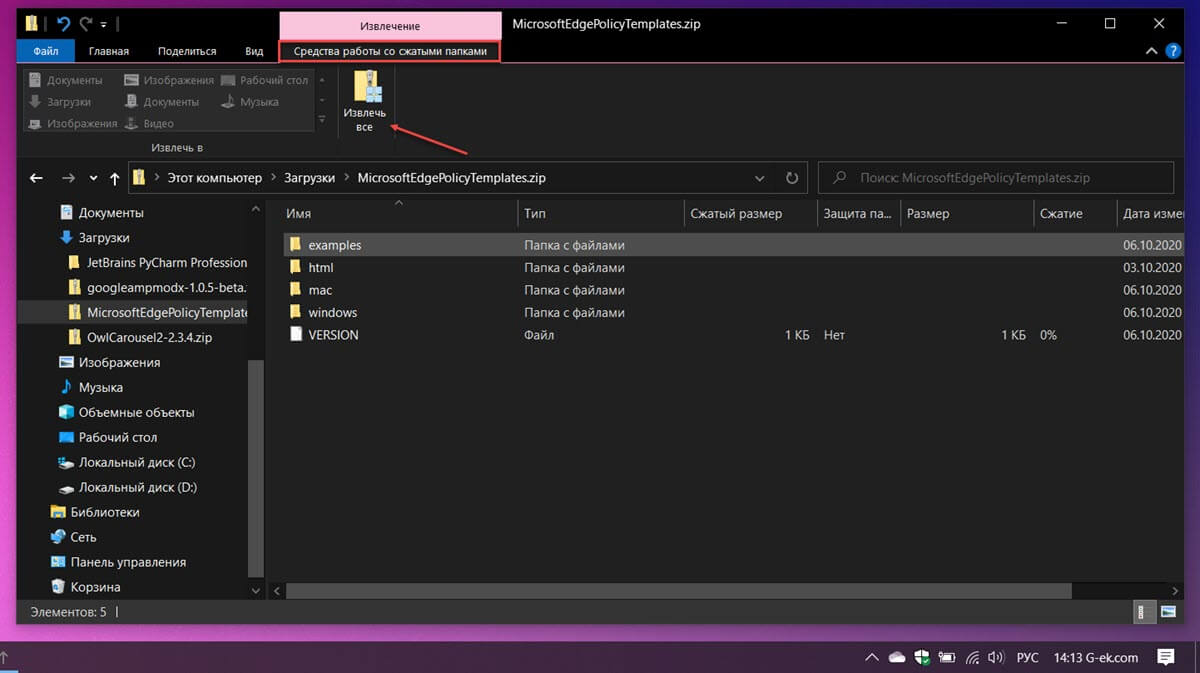This screenshot has height=673, width=1200.
Task: Open Help via the blue question mark icon
Action: tap(1173, 50)
